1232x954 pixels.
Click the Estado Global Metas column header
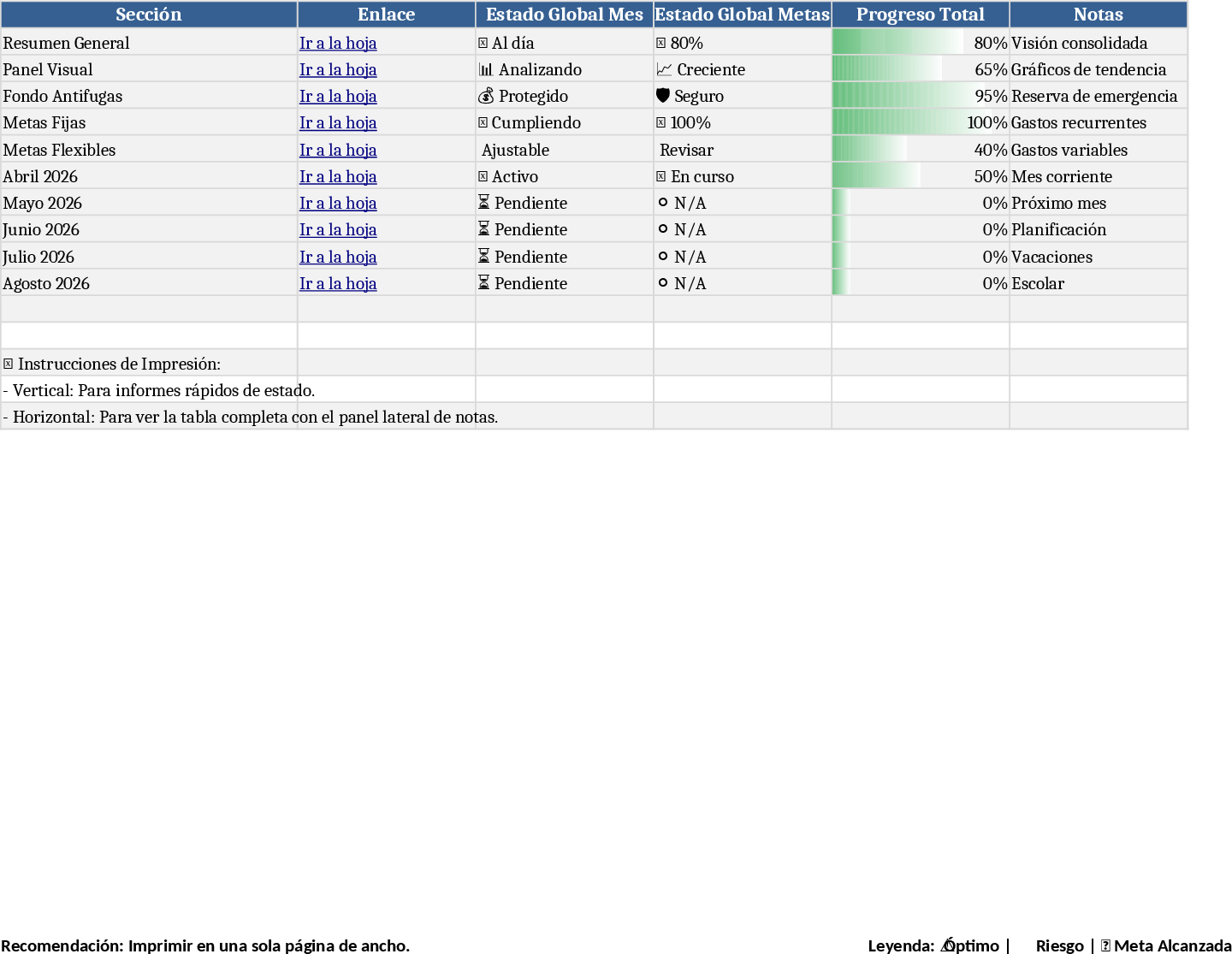tap(741, 15)
